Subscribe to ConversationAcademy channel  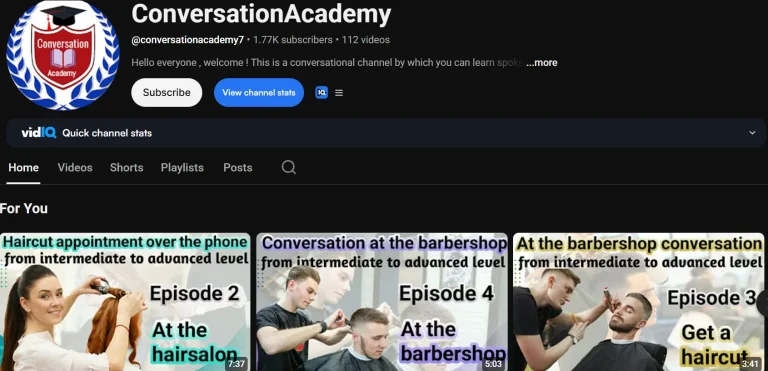click(x=167, y=93)
